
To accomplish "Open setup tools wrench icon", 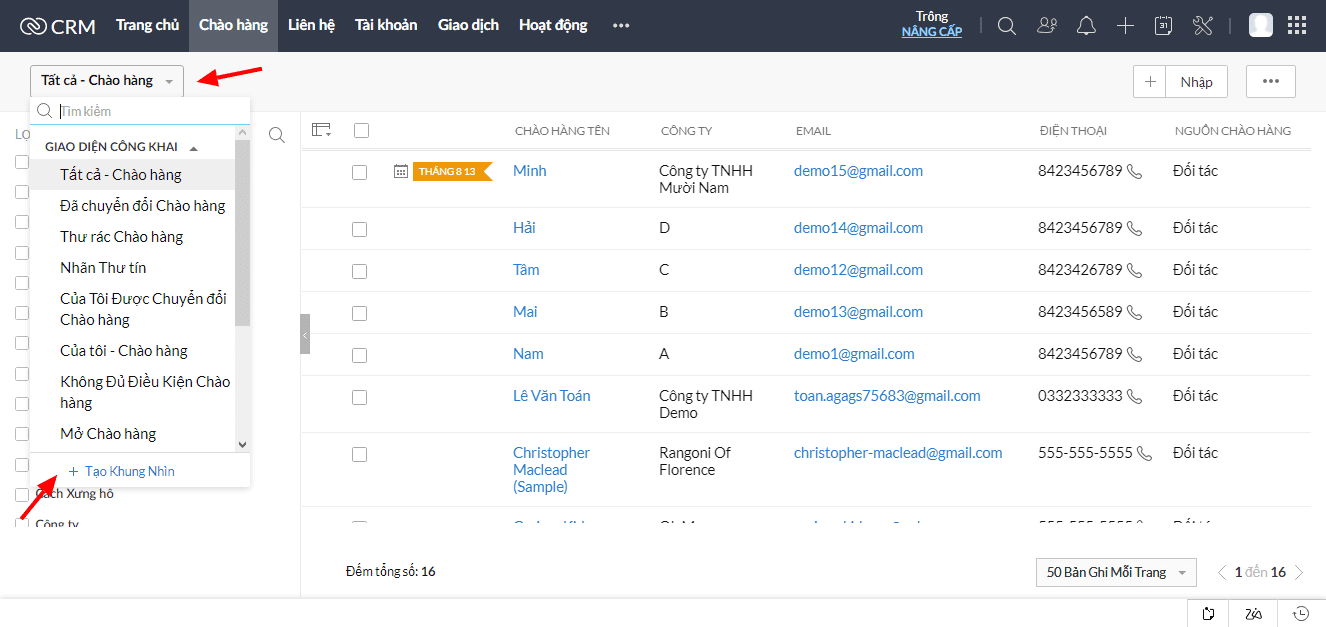I will click(x=1202, y=26).
